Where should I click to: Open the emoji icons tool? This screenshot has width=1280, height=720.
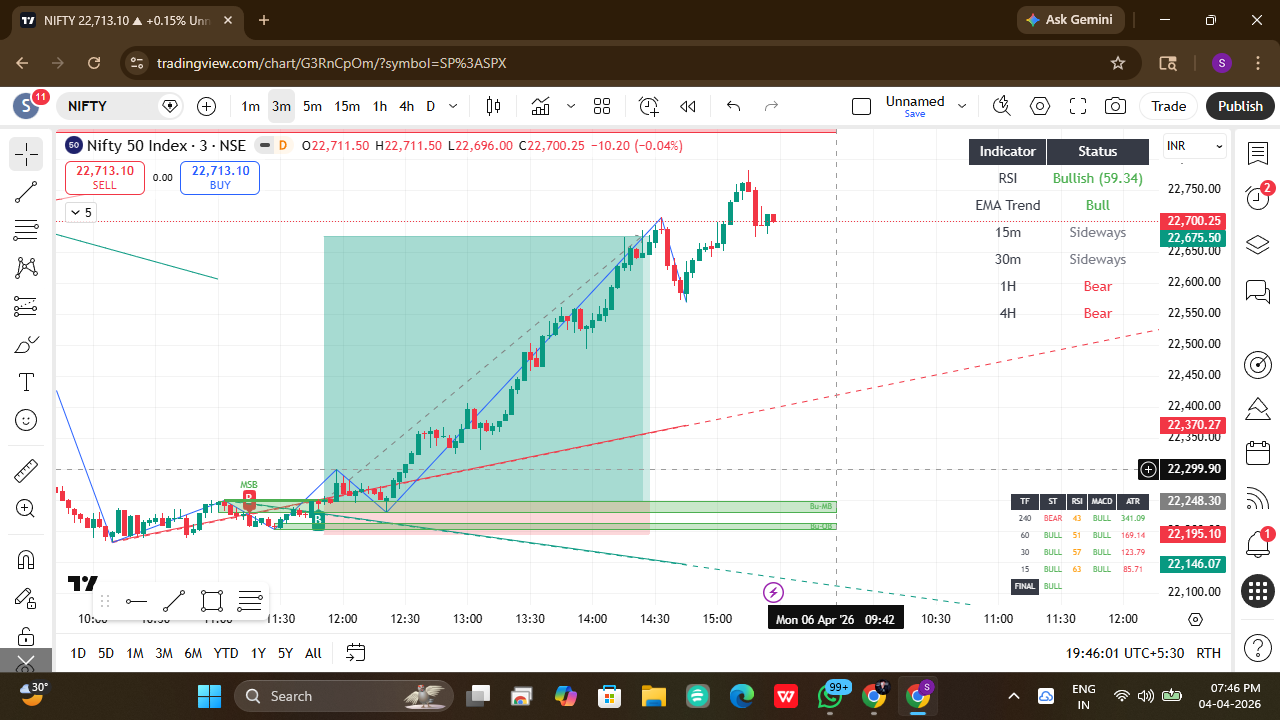pos(26,421)
